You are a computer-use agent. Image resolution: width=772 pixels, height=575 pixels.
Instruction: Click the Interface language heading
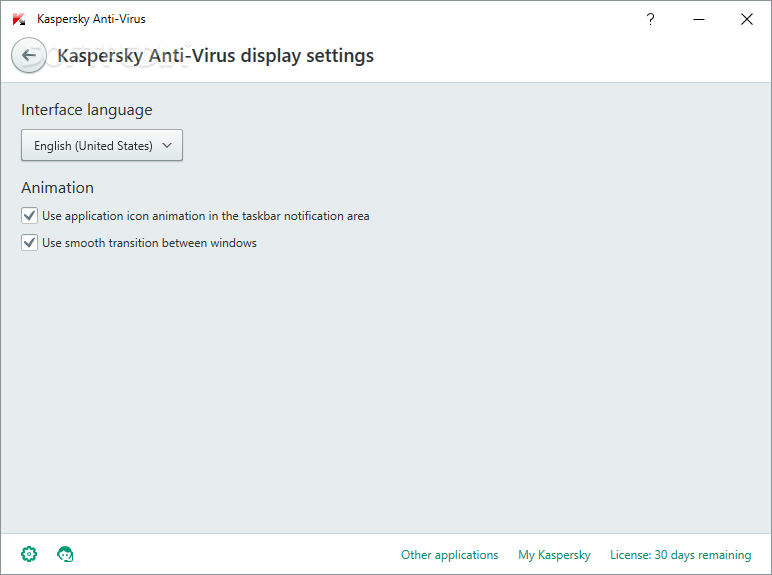87,110
